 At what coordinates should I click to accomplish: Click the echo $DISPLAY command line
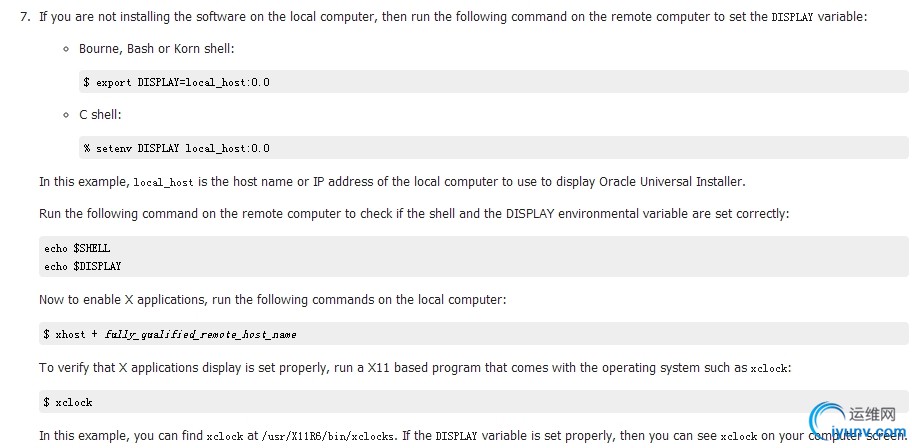(83, 266)
